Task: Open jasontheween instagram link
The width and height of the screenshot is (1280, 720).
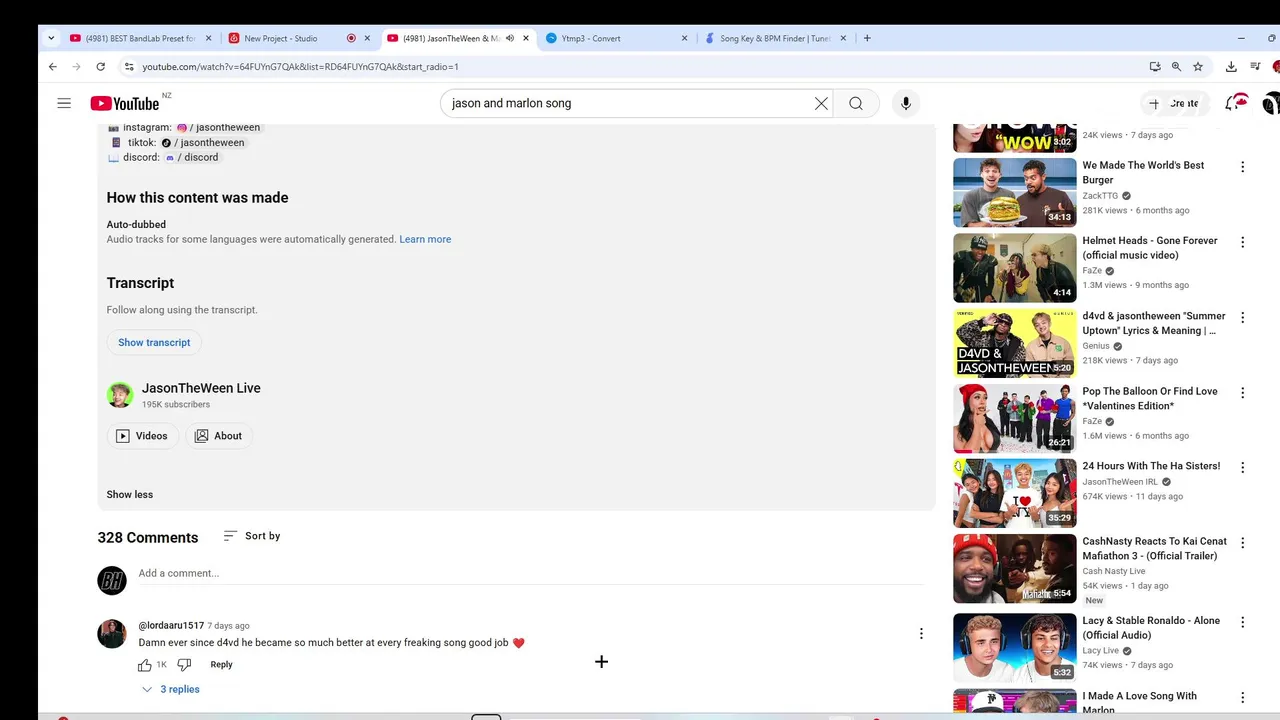Action: (219, 127)
